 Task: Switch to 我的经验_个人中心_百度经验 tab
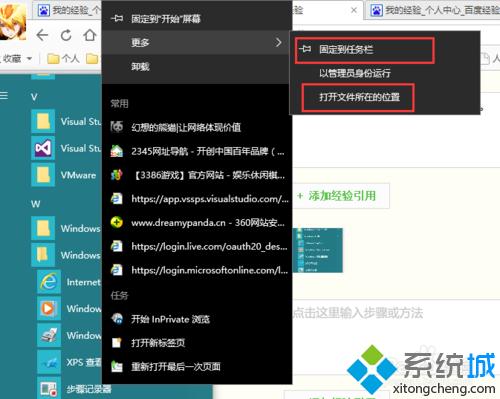coord(433,11)
